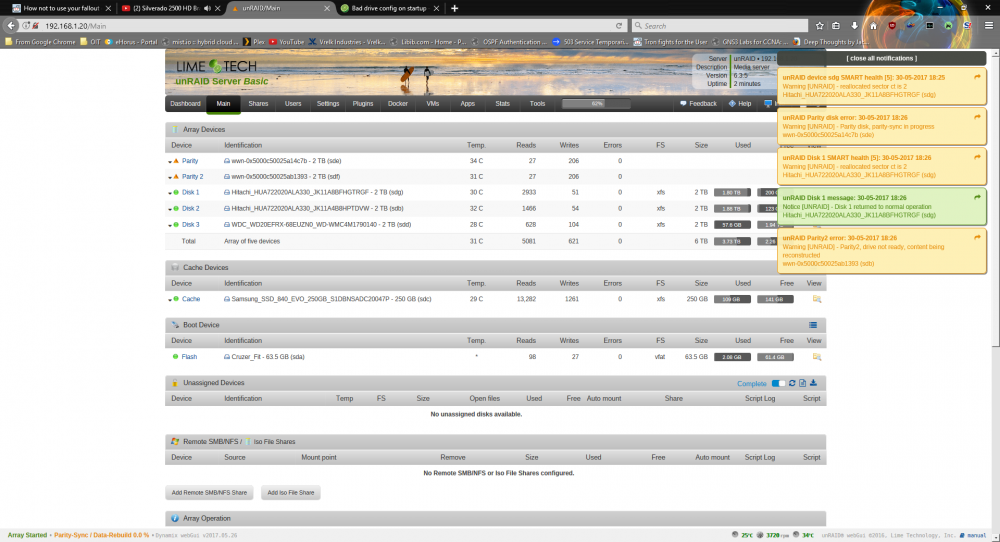
Task: Open the Plex bookmark in the bookmarks bar
Action: pos(254,41)
